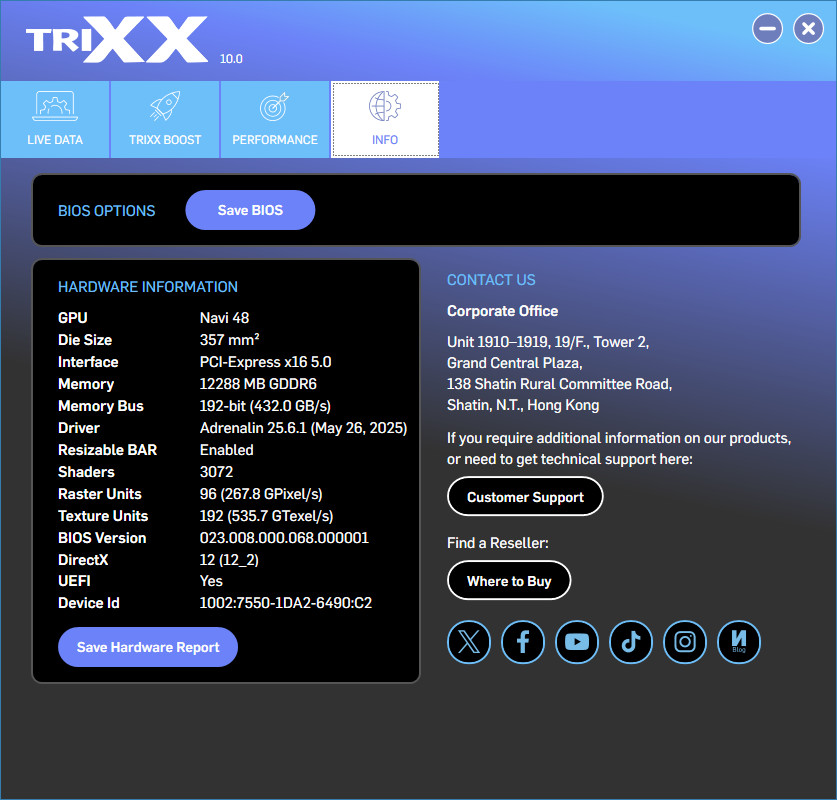Image resolution: width=837 pixels, height=800 pixels.
Task: Click address line Grand Central Plaza
Action: [515, 363]
